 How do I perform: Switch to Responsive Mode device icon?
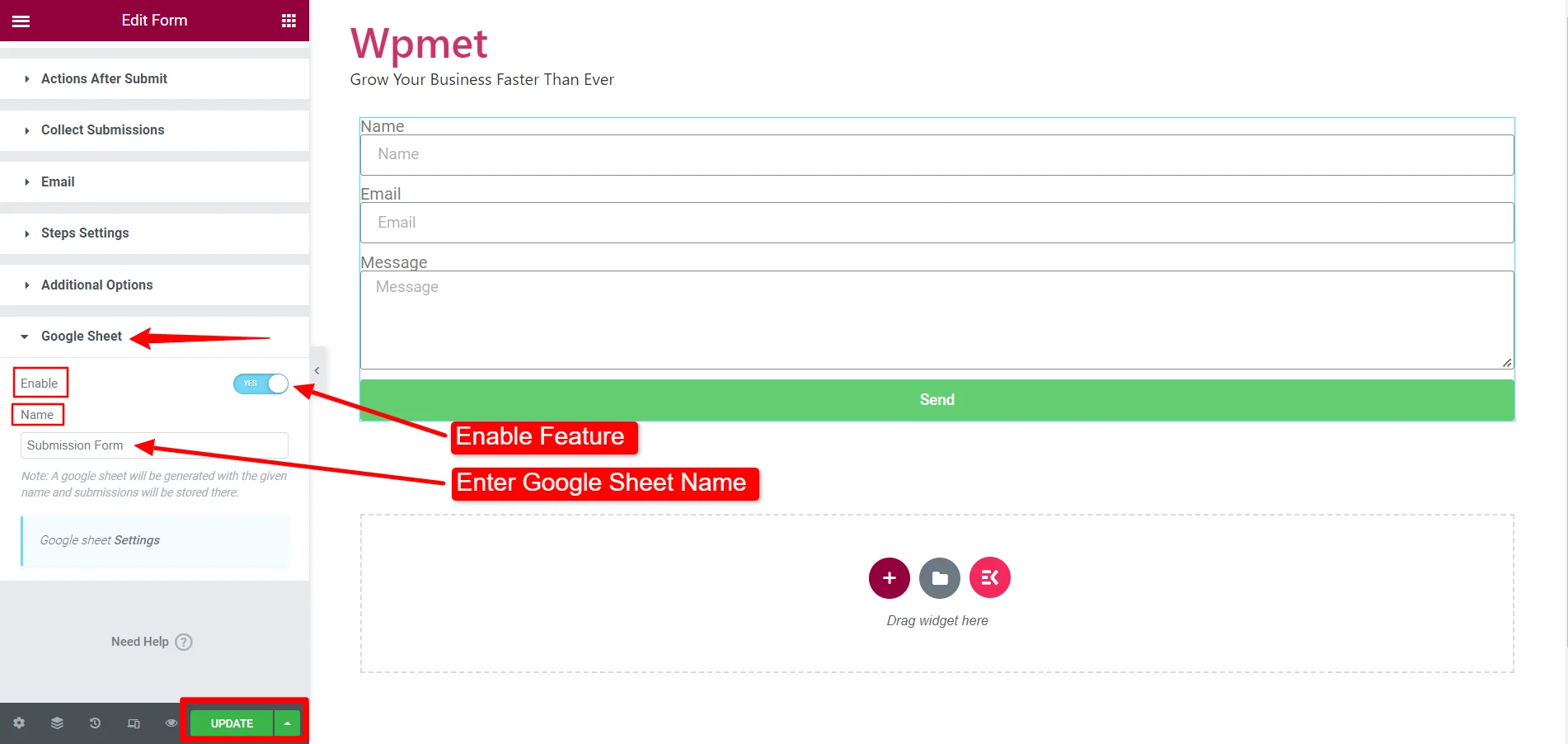tap(133, 723)
